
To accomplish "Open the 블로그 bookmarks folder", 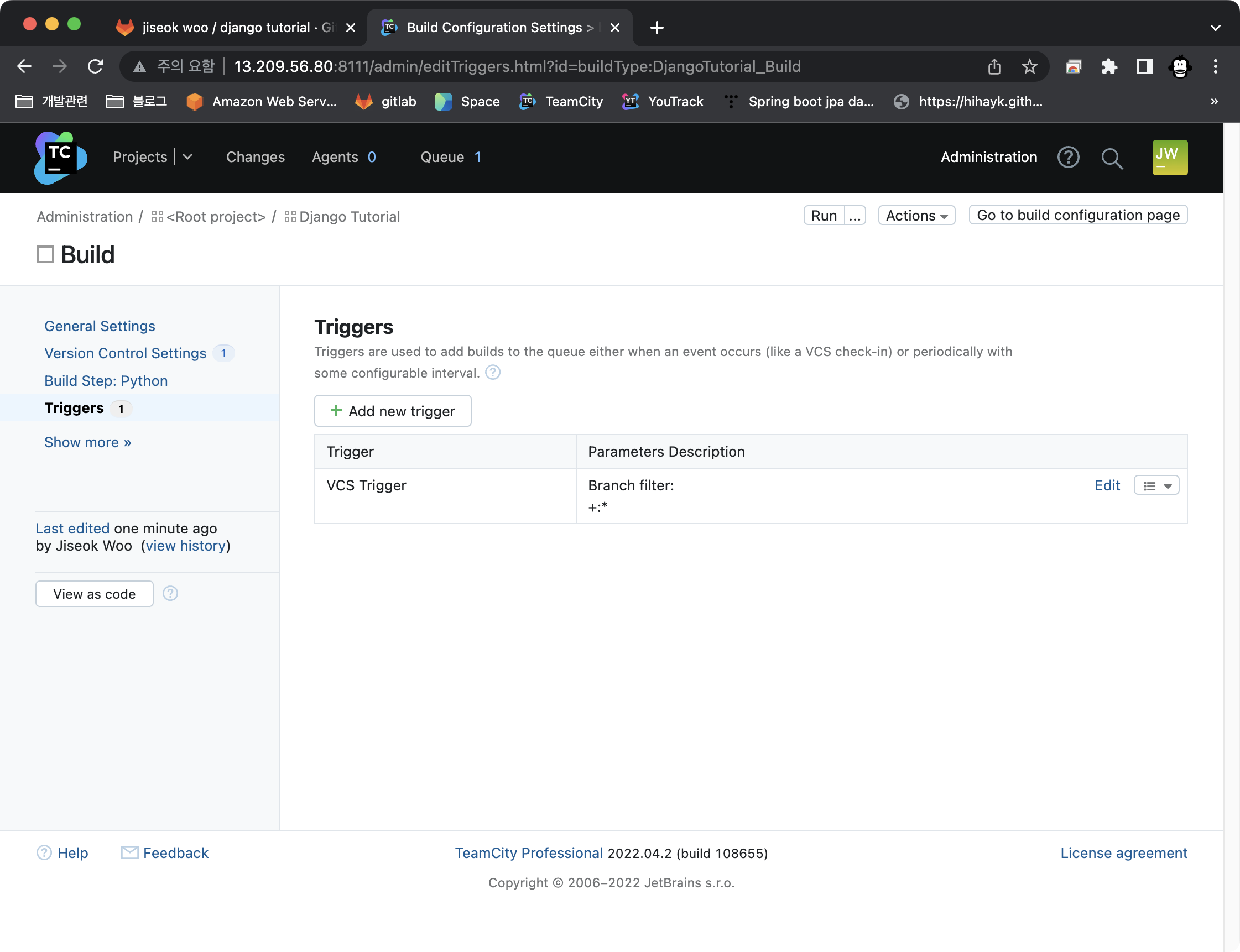I will [x=137, y=101].
